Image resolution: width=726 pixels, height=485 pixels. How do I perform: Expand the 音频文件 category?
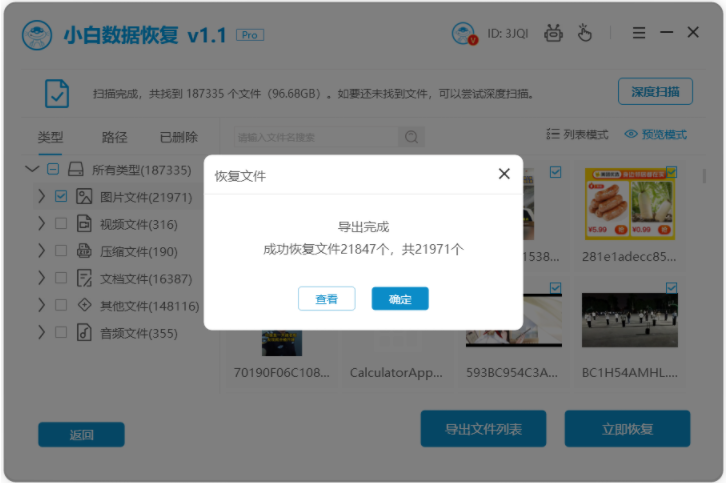coord(41,332)
